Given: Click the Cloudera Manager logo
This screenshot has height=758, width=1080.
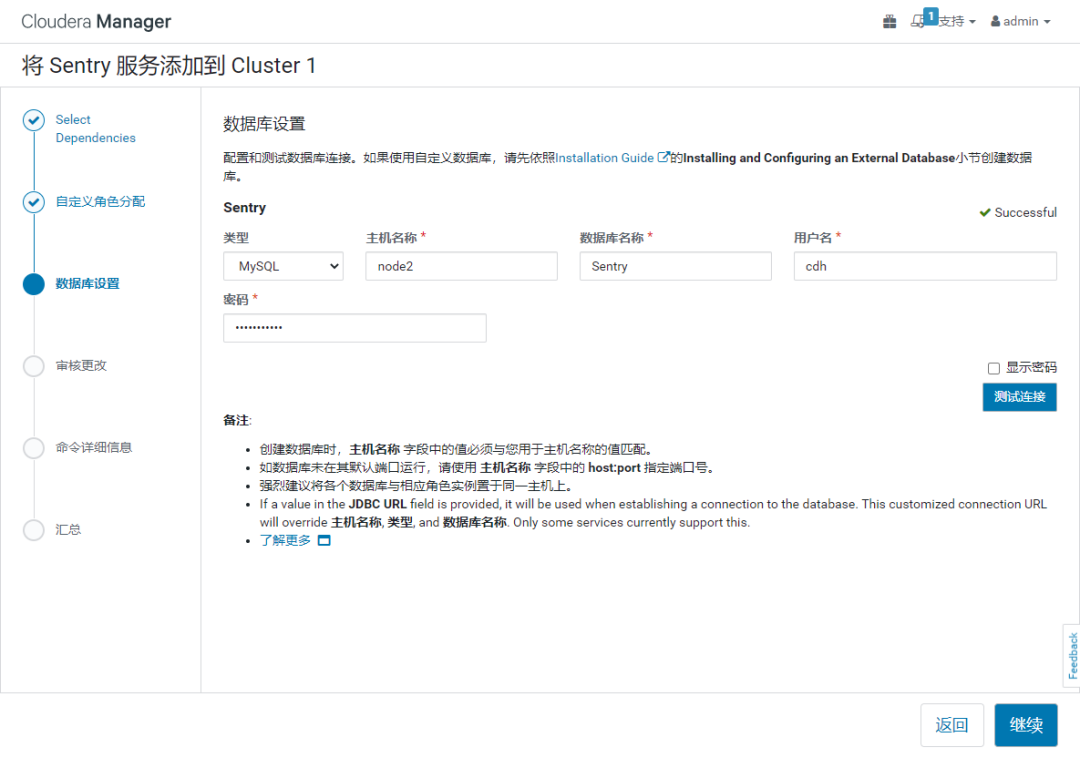Looking at the screenshot, I should [96, 21].
